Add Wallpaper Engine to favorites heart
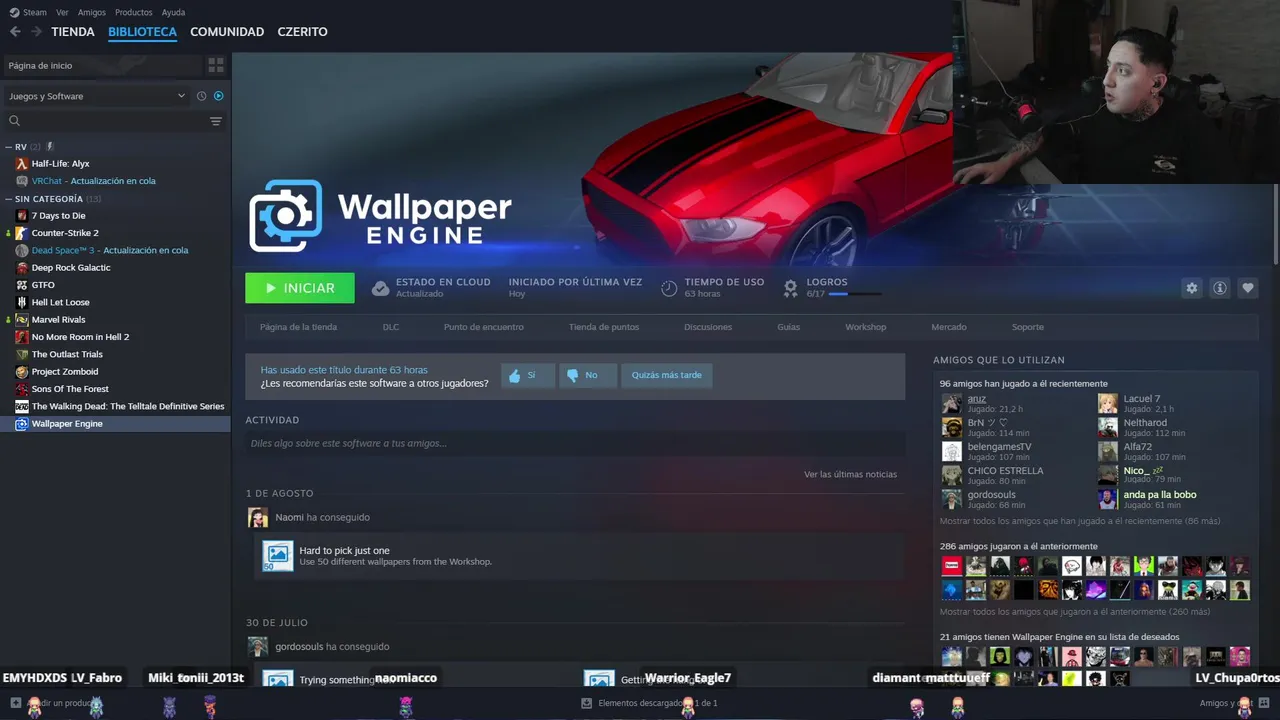 [1247, 288]
